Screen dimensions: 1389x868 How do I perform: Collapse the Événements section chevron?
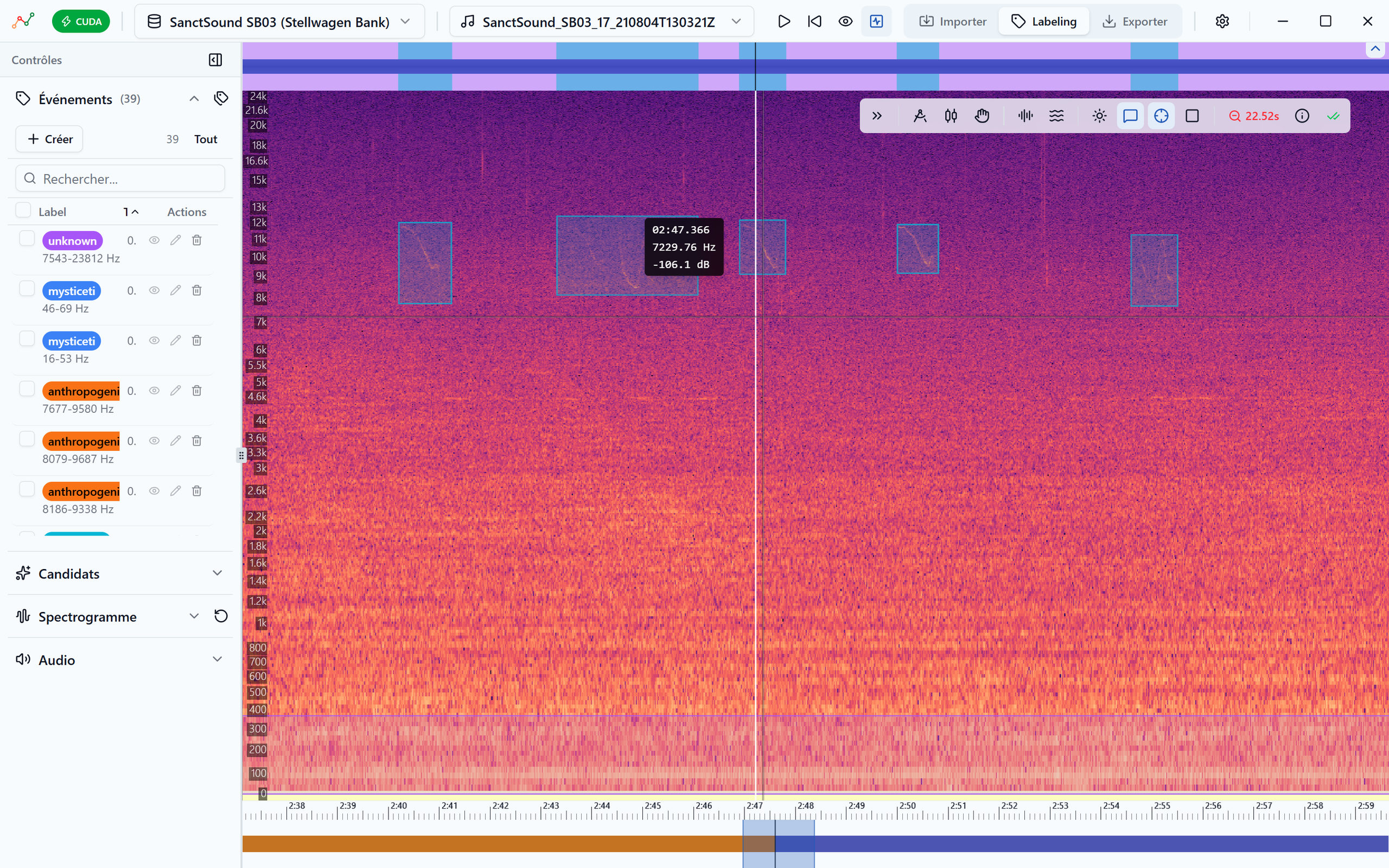click(194, 99)
